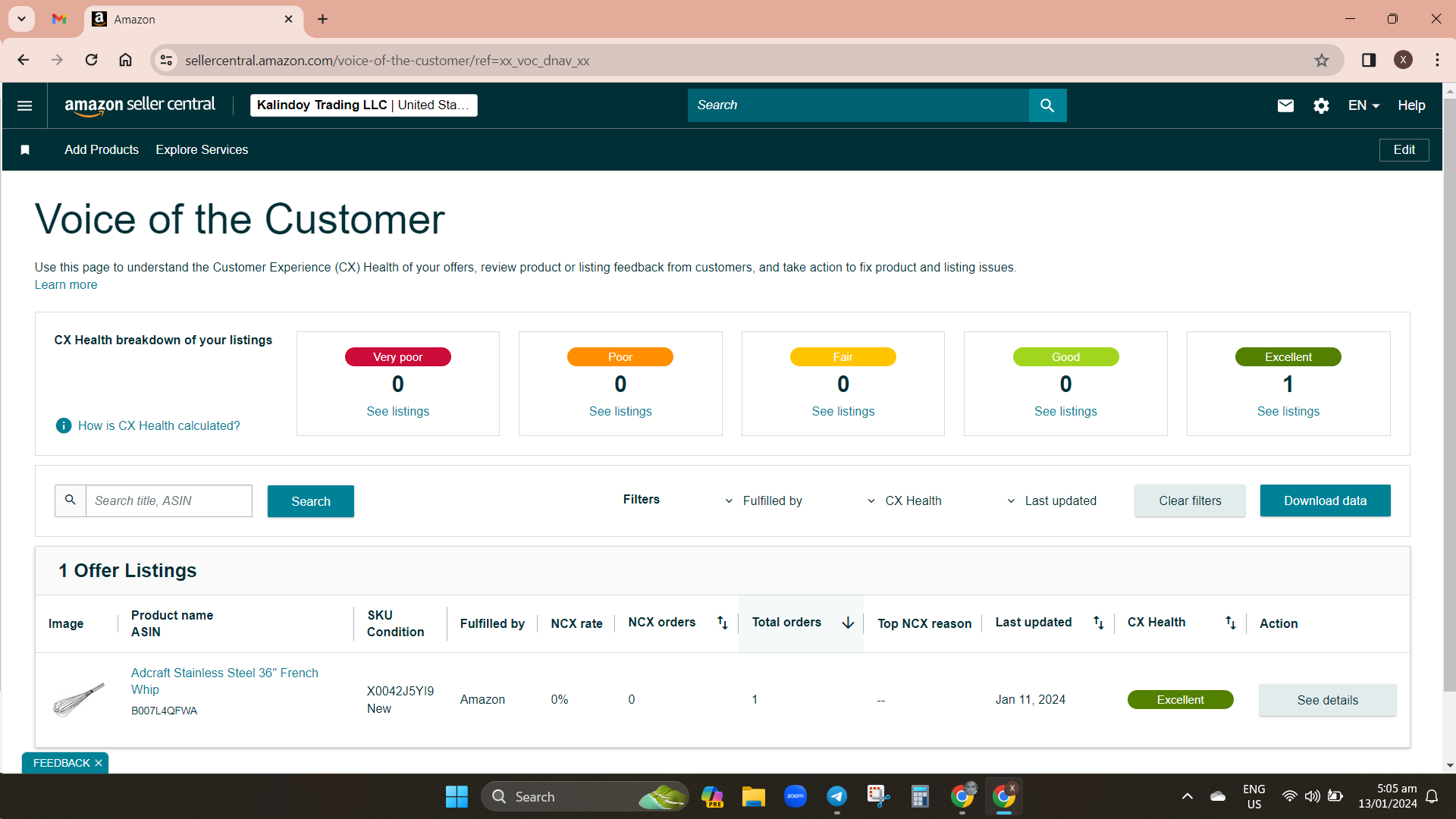Open Windows Start menu
The height and width of the screenshot is (819, 1456).
(x=457, y=797)
